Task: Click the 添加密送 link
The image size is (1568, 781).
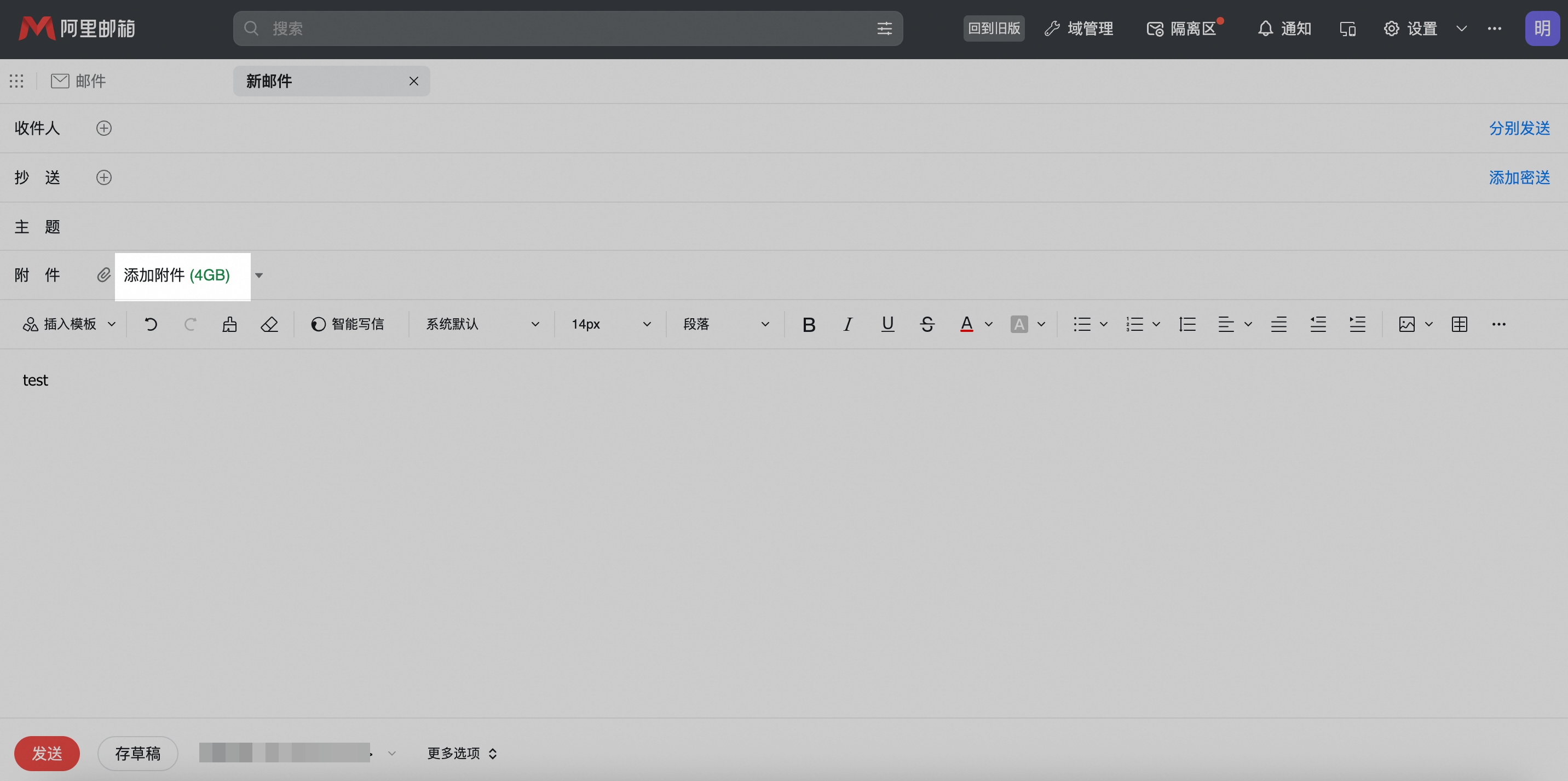Action: tap(1519, 178)
